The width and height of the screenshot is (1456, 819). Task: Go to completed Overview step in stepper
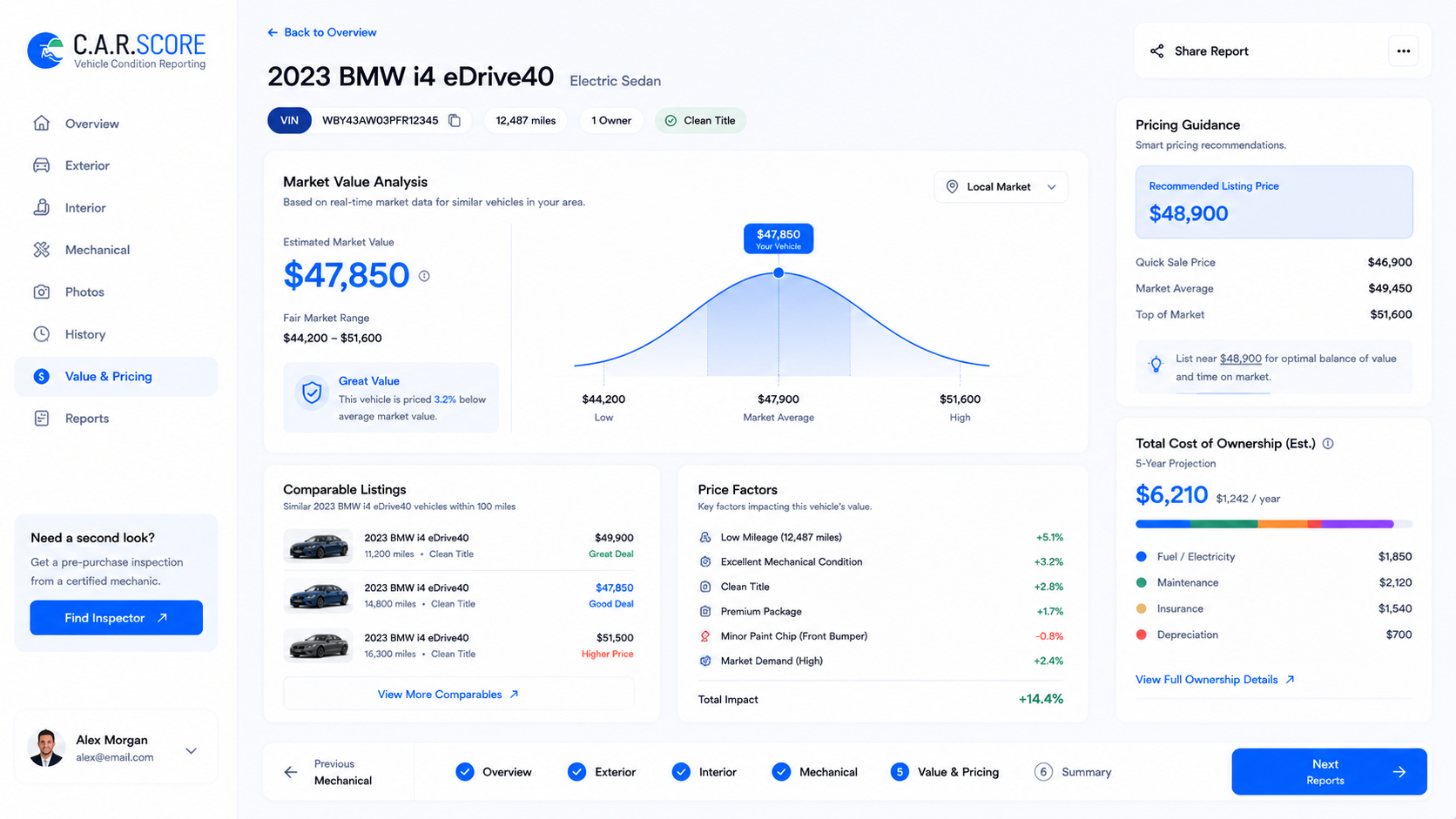point(494,772)
